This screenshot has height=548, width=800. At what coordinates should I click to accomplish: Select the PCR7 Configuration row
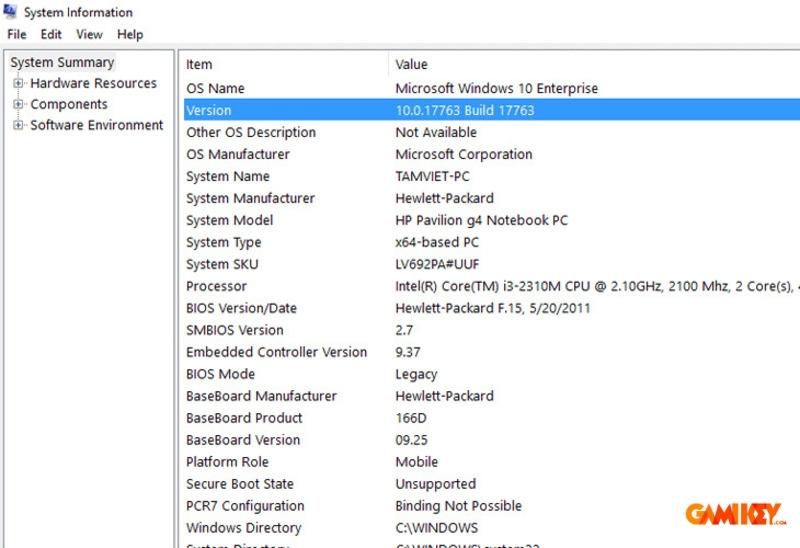(x=492, y=505)
